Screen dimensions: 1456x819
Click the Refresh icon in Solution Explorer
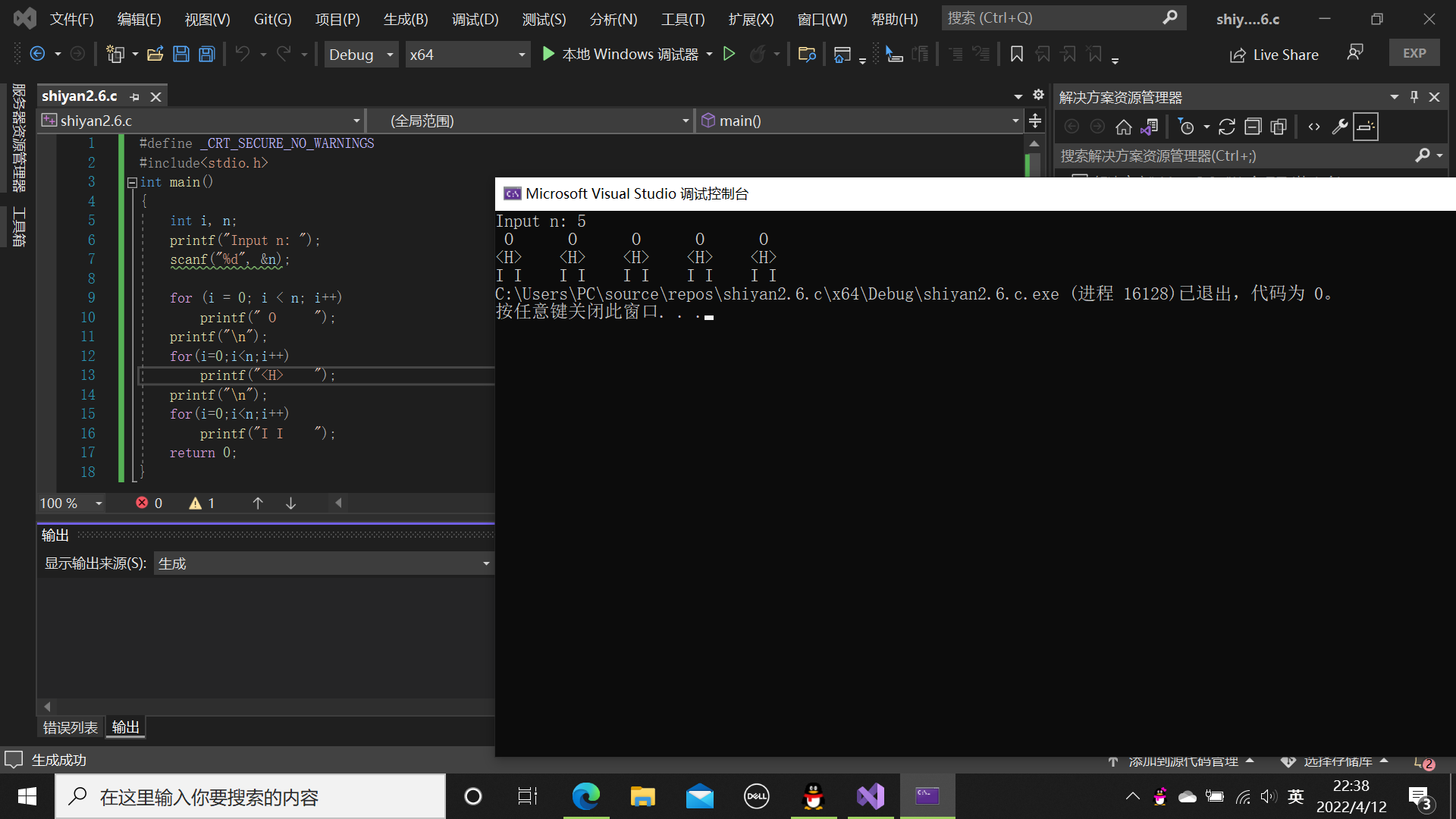[x=1227, y=127]
